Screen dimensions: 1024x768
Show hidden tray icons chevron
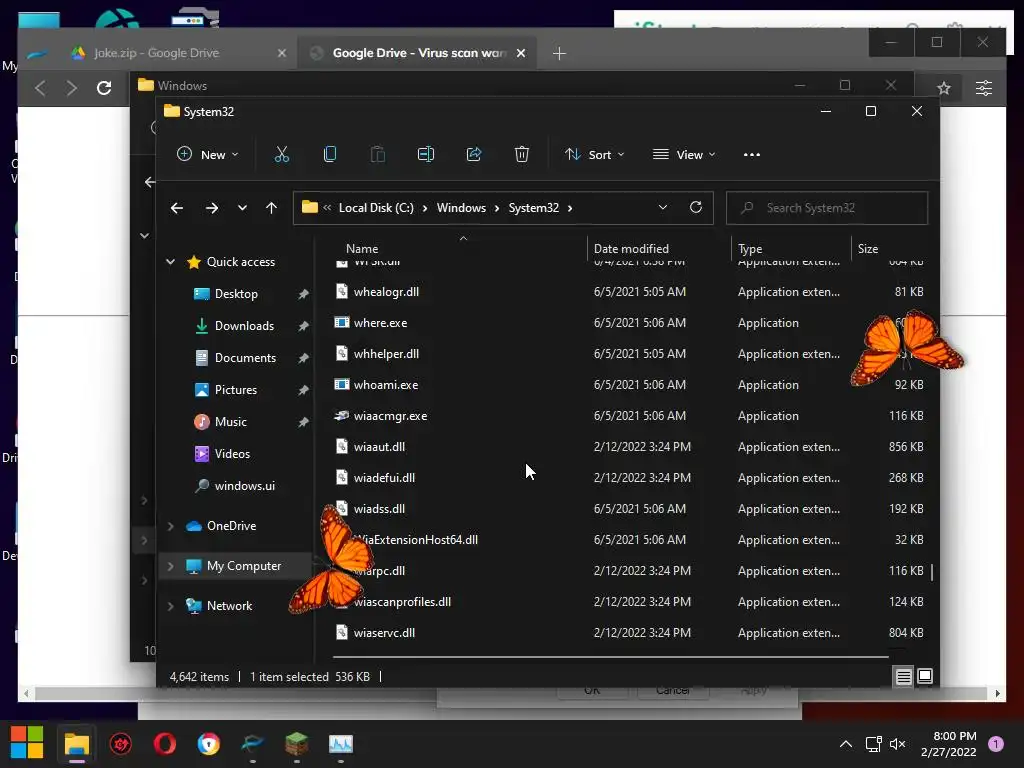tap(846, 744)
